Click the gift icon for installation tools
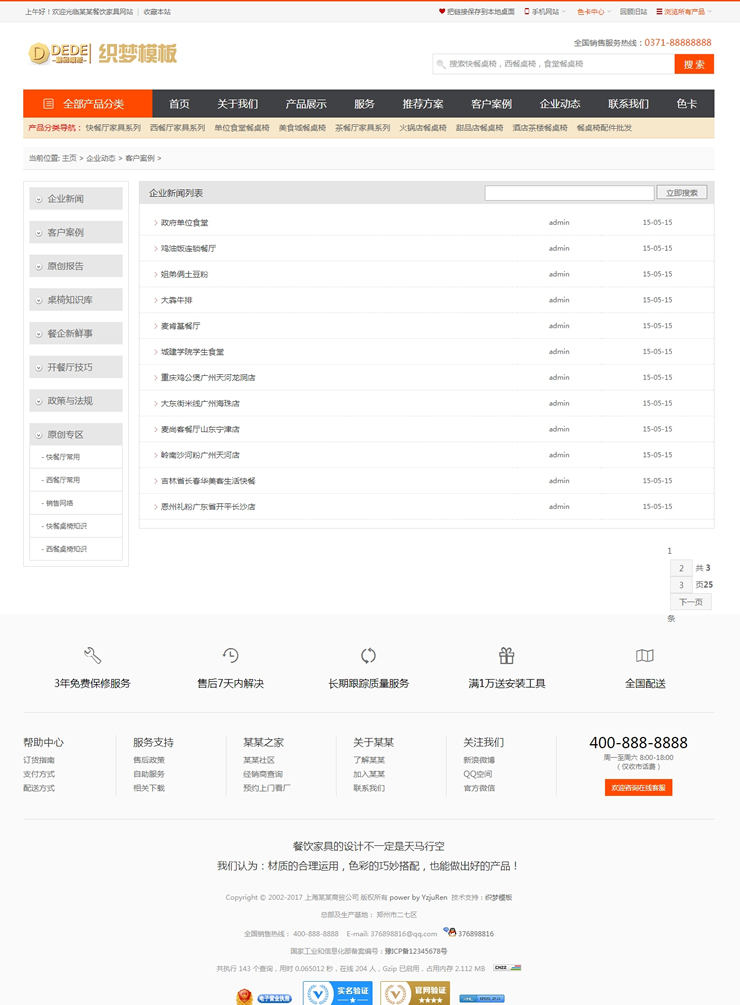This screenshot has width=740, height=1005. tap(506, 656)
